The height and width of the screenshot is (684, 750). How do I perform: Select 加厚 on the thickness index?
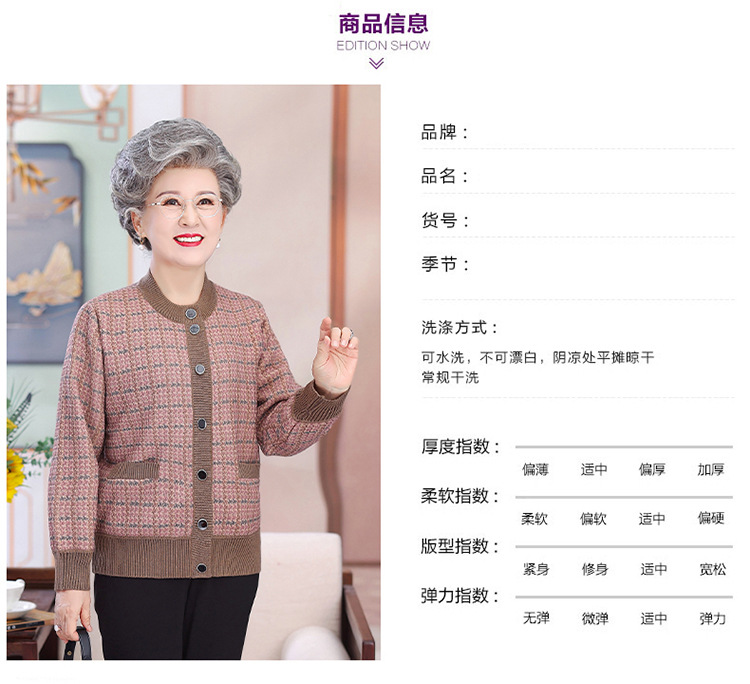click(711, 469)
